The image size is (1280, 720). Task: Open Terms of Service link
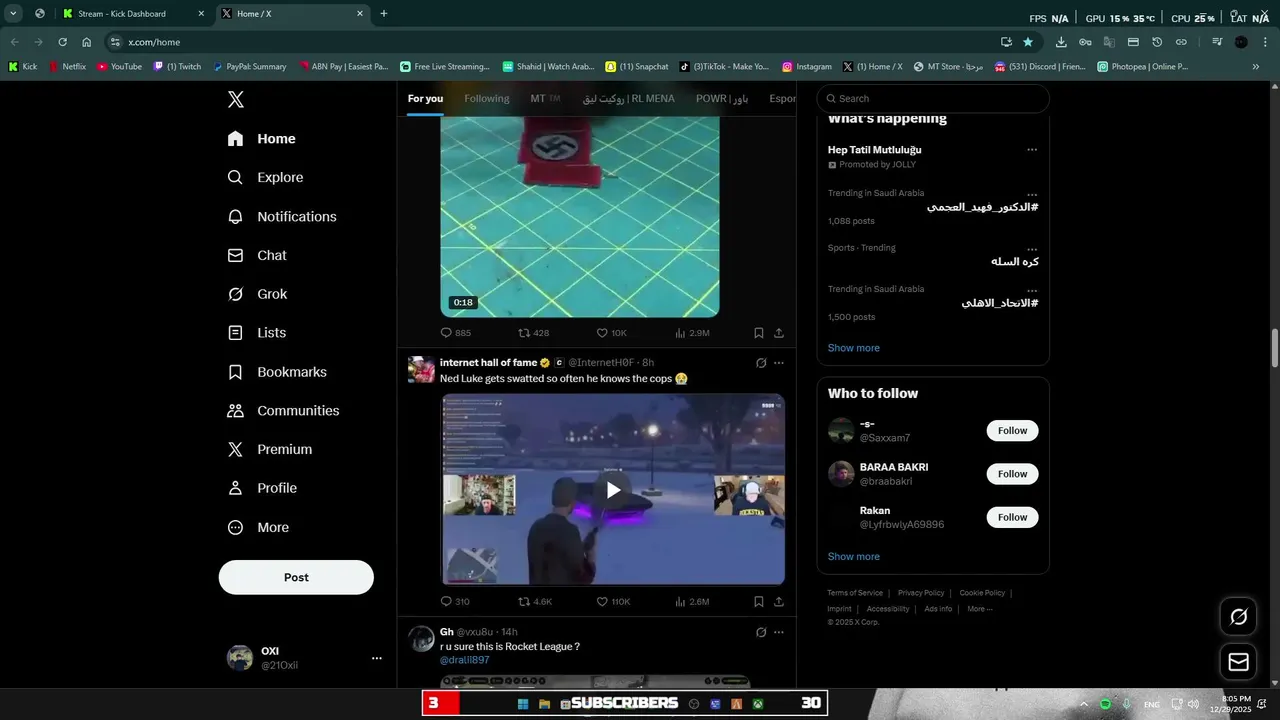855,593
